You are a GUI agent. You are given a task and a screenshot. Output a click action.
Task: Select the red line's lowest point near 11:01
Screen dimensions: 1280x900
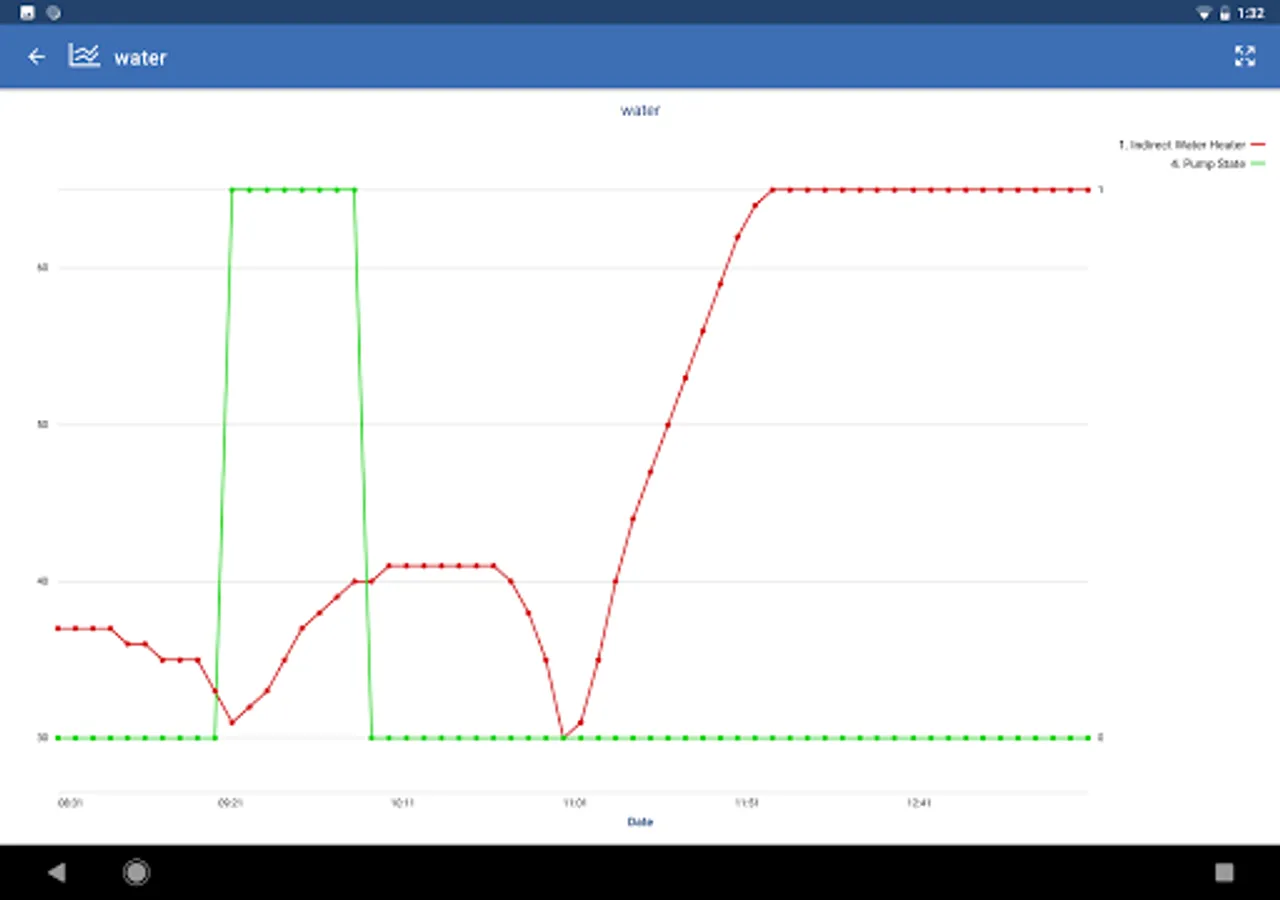[563, 738]
